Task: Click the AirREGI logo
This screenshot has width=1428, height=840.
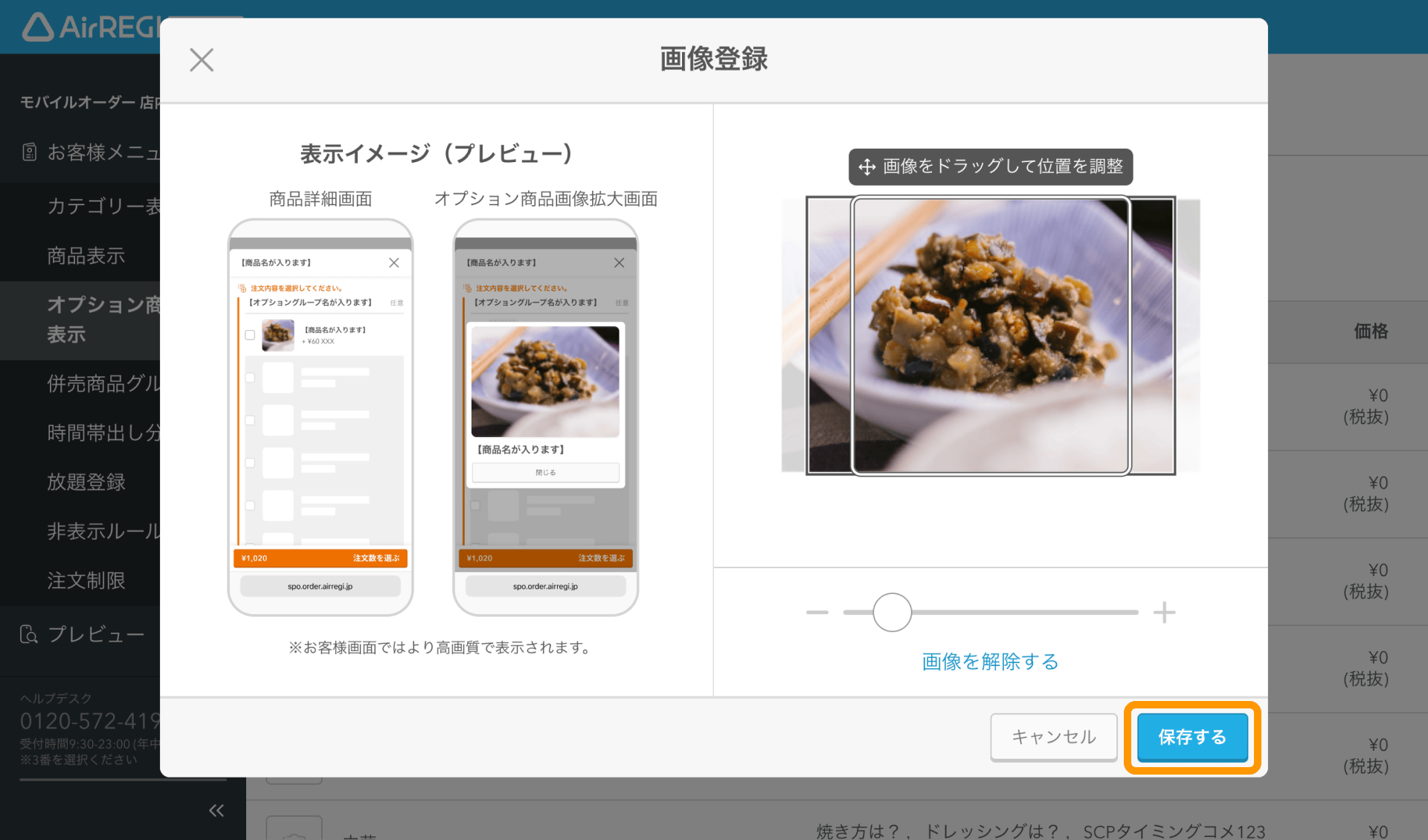Action: coord(91,27)
